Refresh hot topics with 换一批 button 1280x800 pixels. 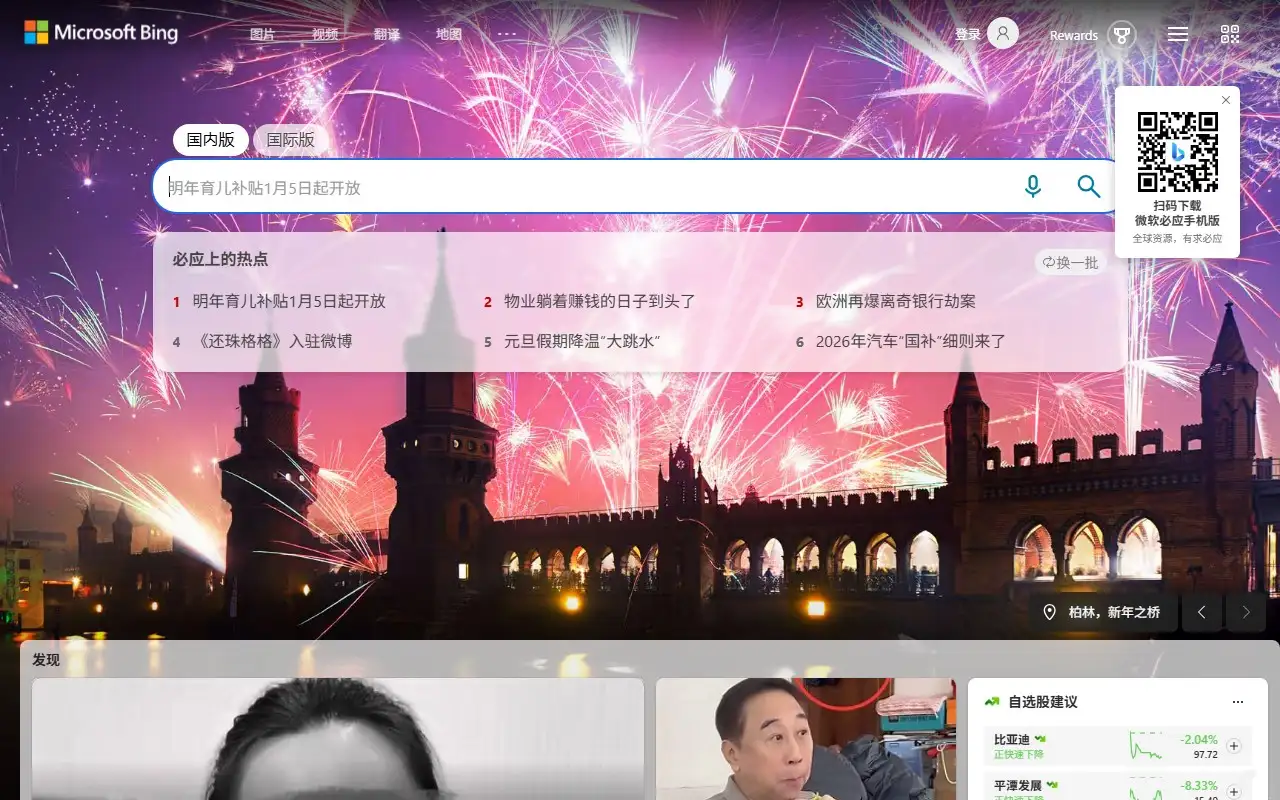[x=1070, y=262]
